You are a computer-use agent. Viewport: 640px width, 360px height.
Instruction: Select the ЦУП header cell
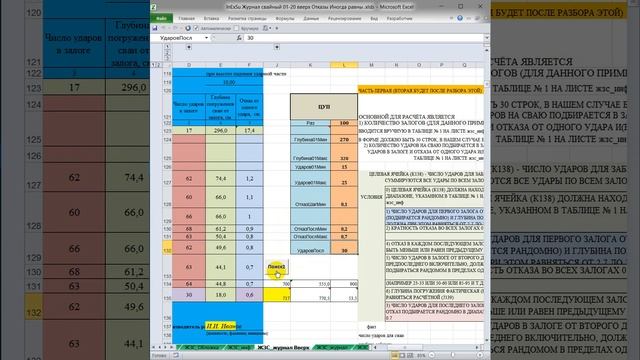click(x=324, y=107)
